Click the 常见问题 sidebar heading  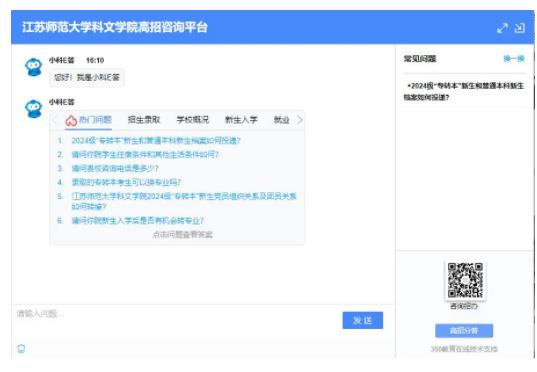point(420,59)
